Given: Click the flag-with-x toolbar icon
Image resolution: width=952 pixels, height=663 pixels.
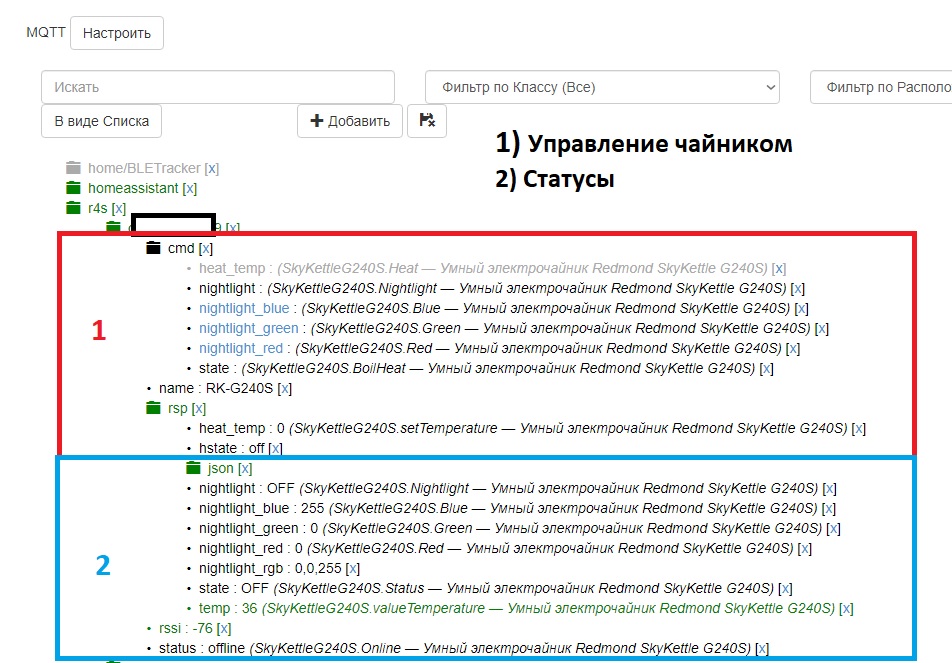Looking at the screenshot, I should [x=427, y=120].
